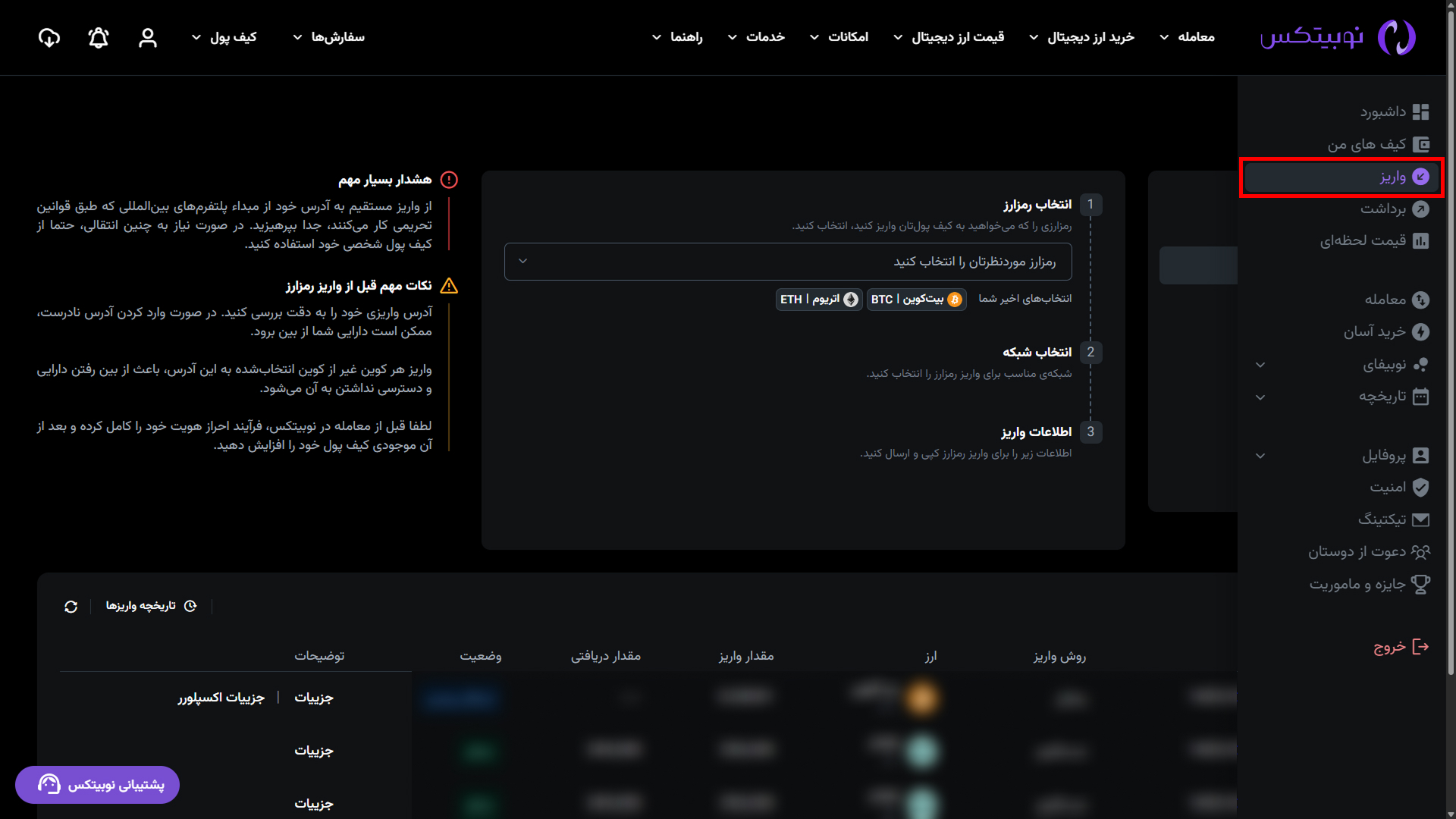Click the امنیت shield icon
Viewport: 1456px width, 819px height.
(x=1421, y=487)
